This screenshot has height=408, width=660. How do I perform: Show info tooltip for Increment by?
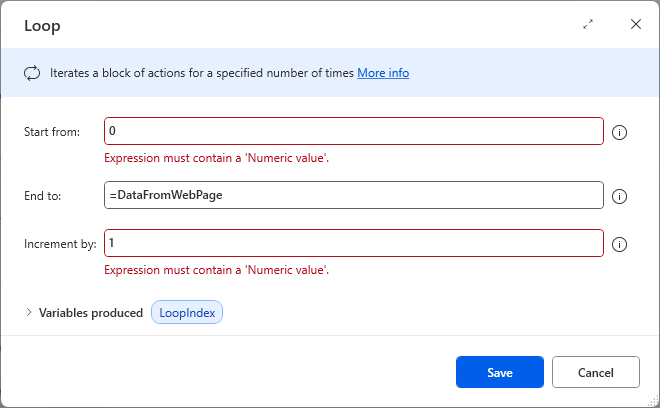(x=619, y=244)
